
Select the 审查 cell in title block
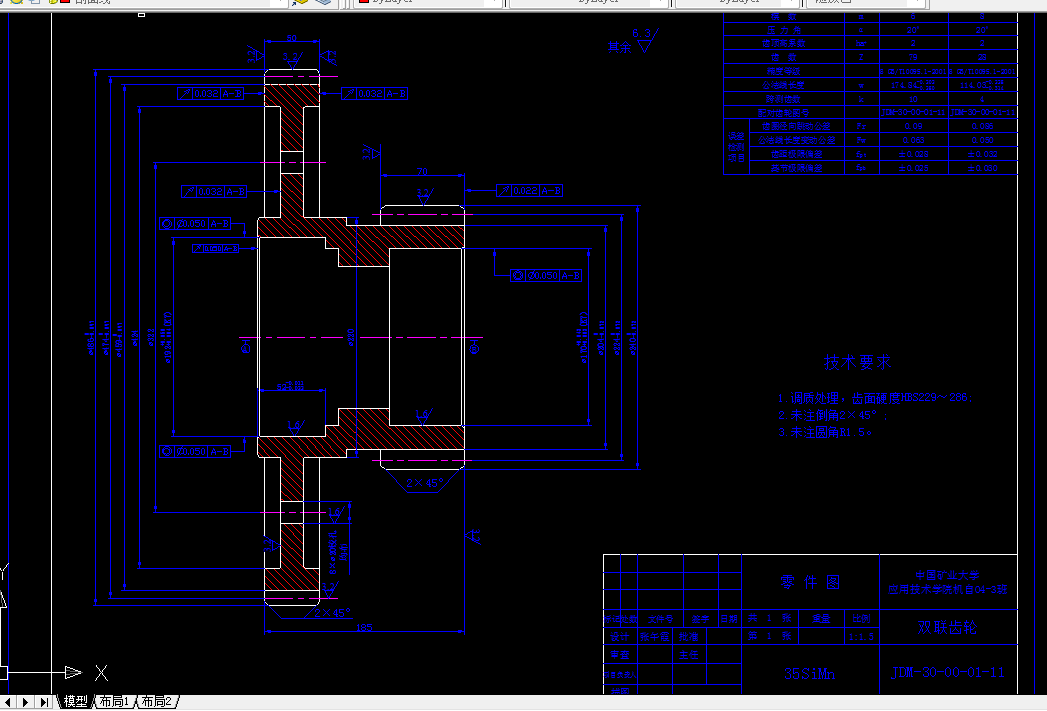(619, 655)
